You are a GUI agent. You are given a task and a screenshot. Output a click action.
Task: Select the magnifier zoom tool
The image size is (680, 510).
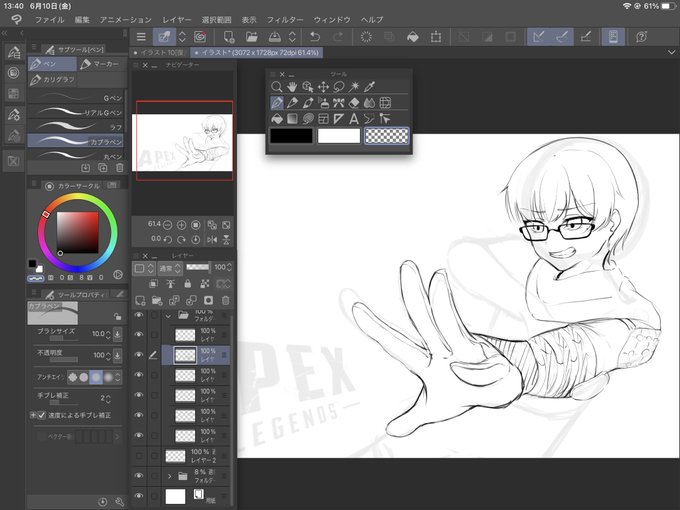pos(276,87)
